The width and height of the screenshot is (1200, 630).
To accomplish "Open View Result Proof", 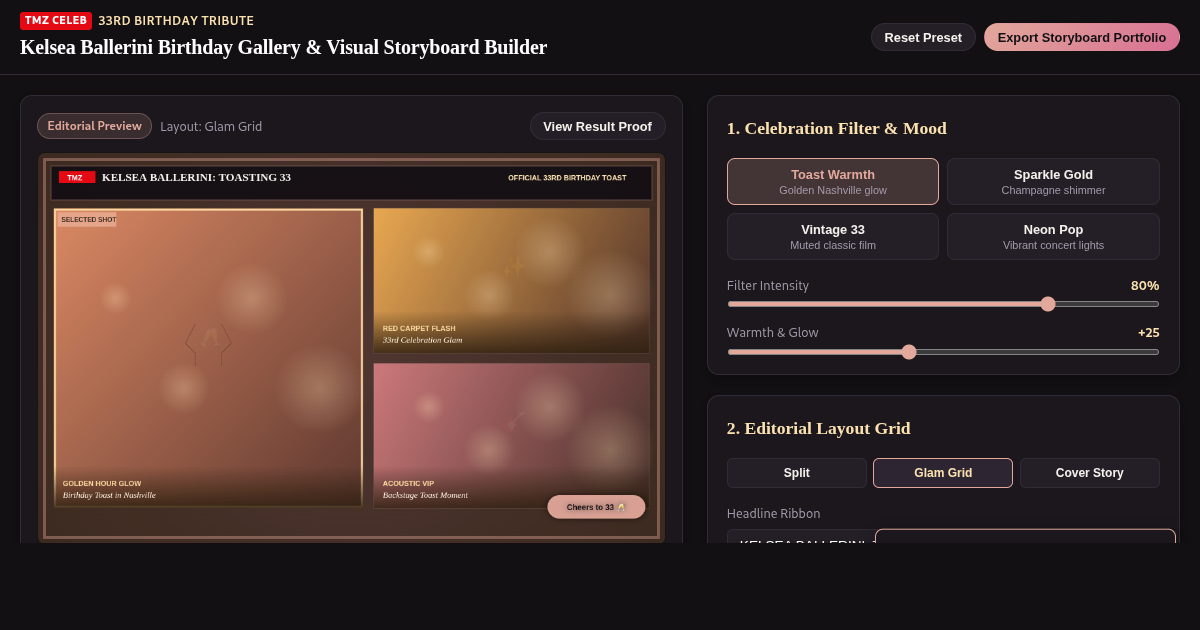I will [x=597, y=126].
